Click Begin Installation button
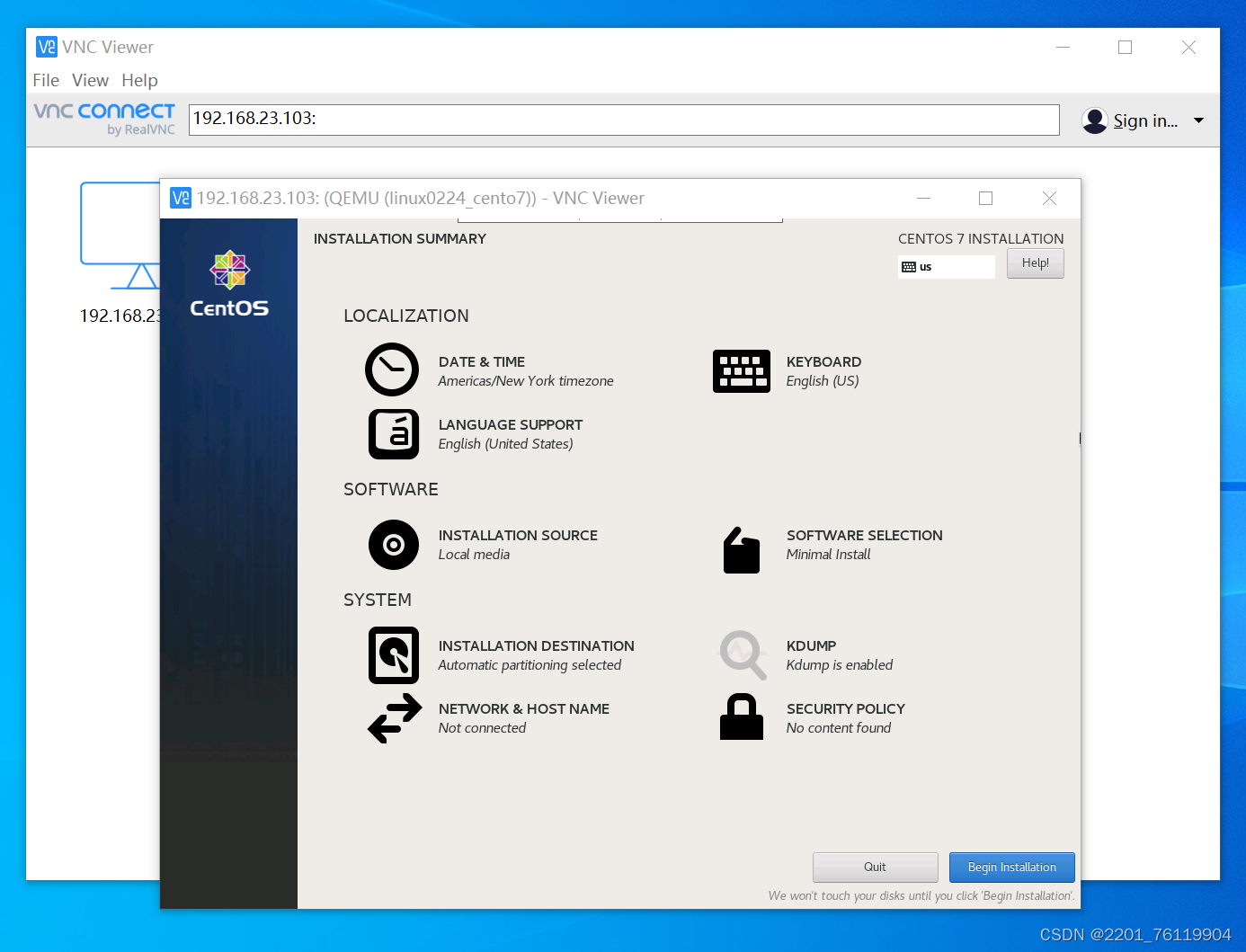This screenshot has width=1246, height=952. [1012, 867]
